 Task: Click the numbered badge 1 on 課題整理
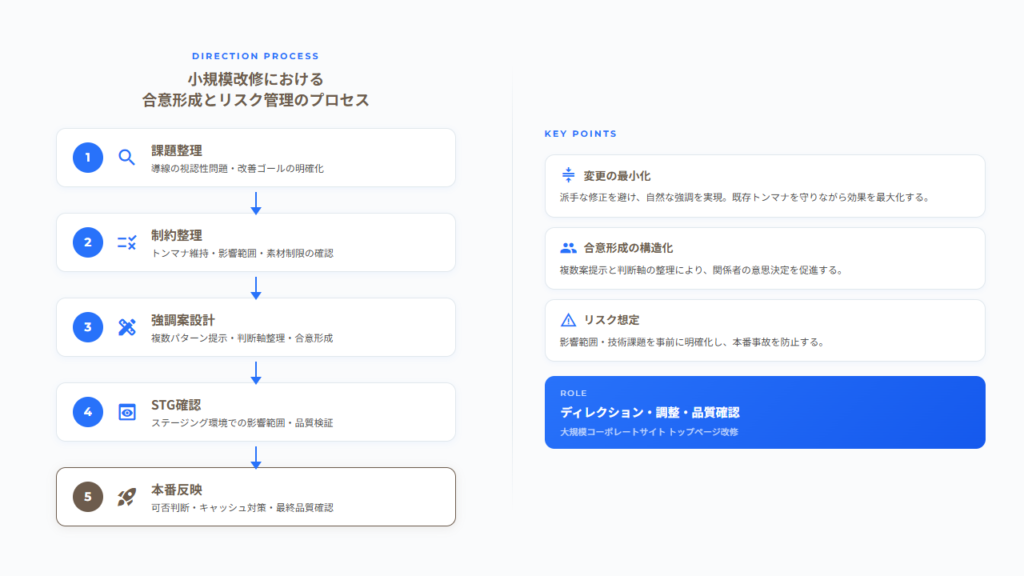click(87, 157)
